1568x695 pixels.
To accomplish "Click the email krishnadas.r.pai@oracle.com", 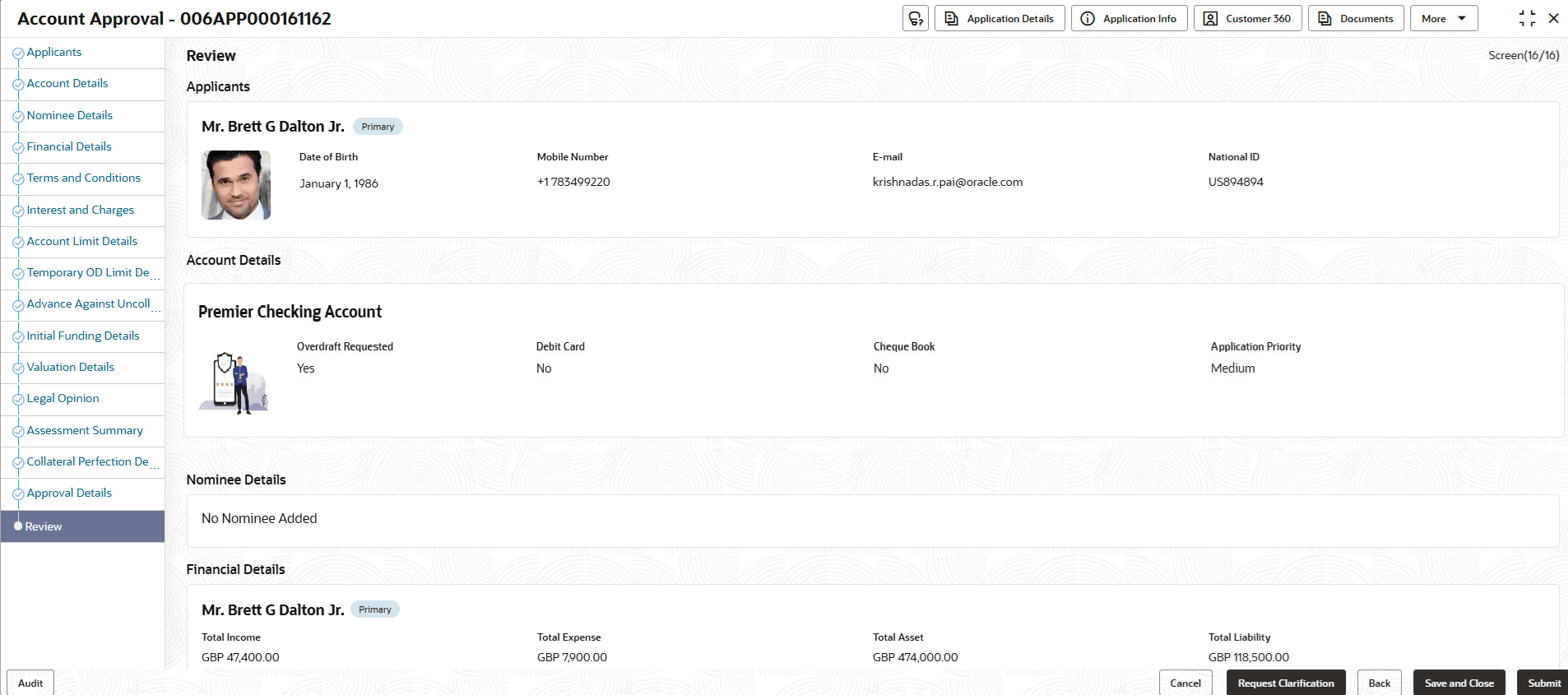I will click(948, 182).
